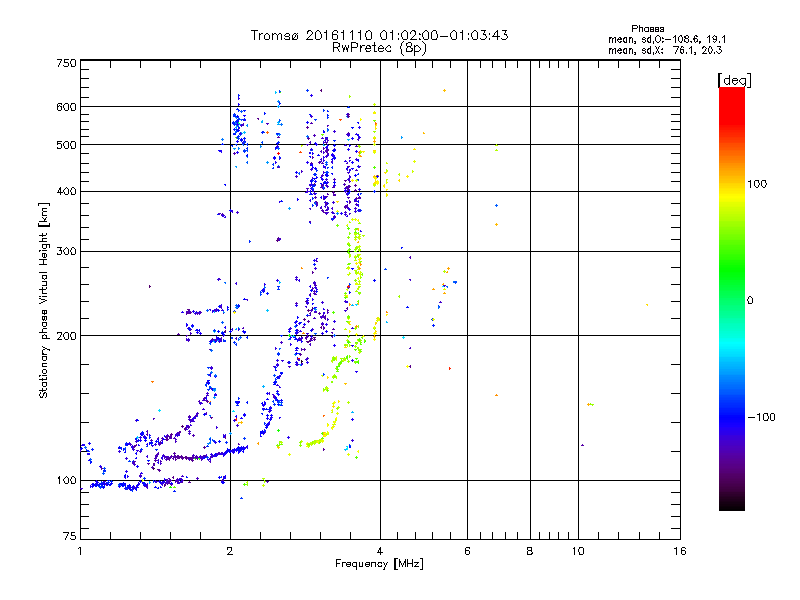Screen dimensions: 800x600
Task: Click the colorbar tick label '100'
Action: (x=757, y=184)
